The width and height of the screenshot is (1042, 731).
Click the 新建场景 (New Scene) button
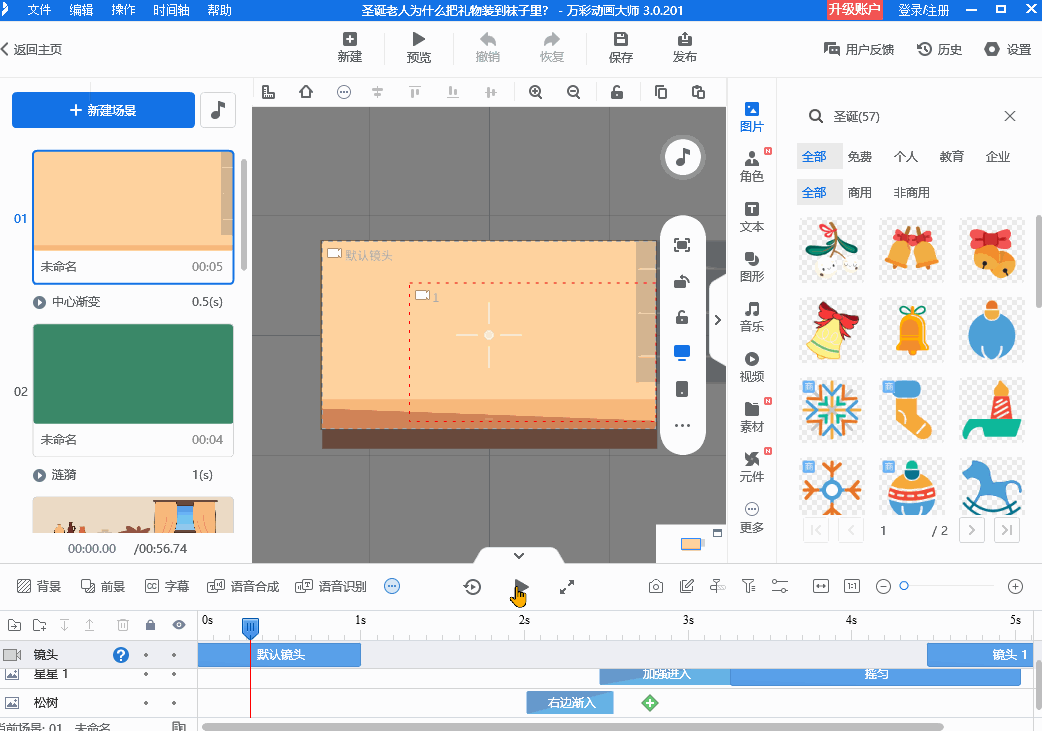[x=103, y=110]
